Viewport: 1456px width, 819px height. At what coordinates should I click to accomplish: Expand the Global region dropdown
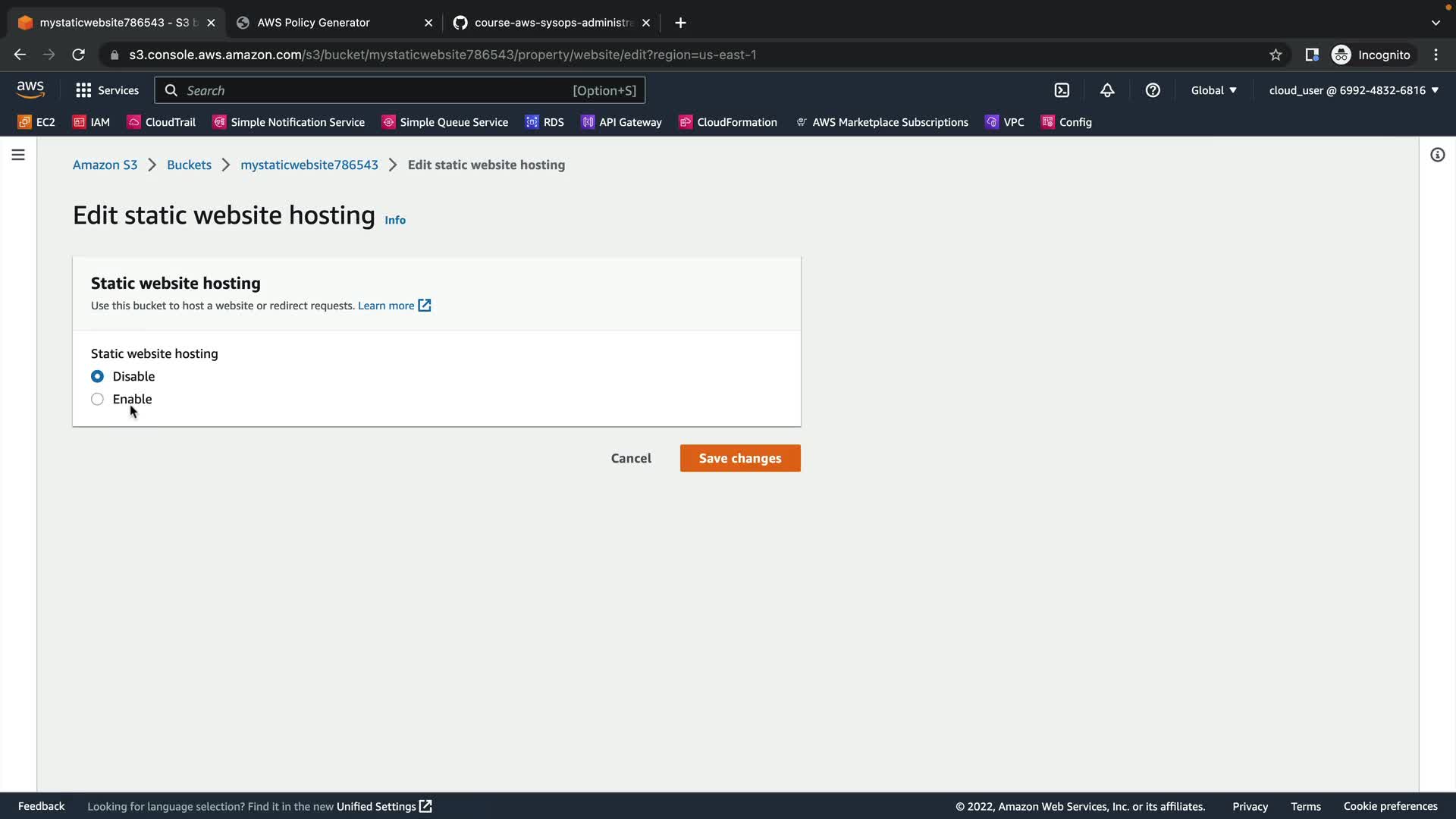[1213, 90]
